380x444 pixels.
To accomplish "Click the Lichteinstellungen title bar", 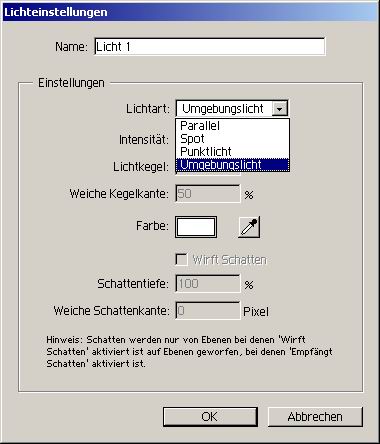I will click(x=190, y=12).
